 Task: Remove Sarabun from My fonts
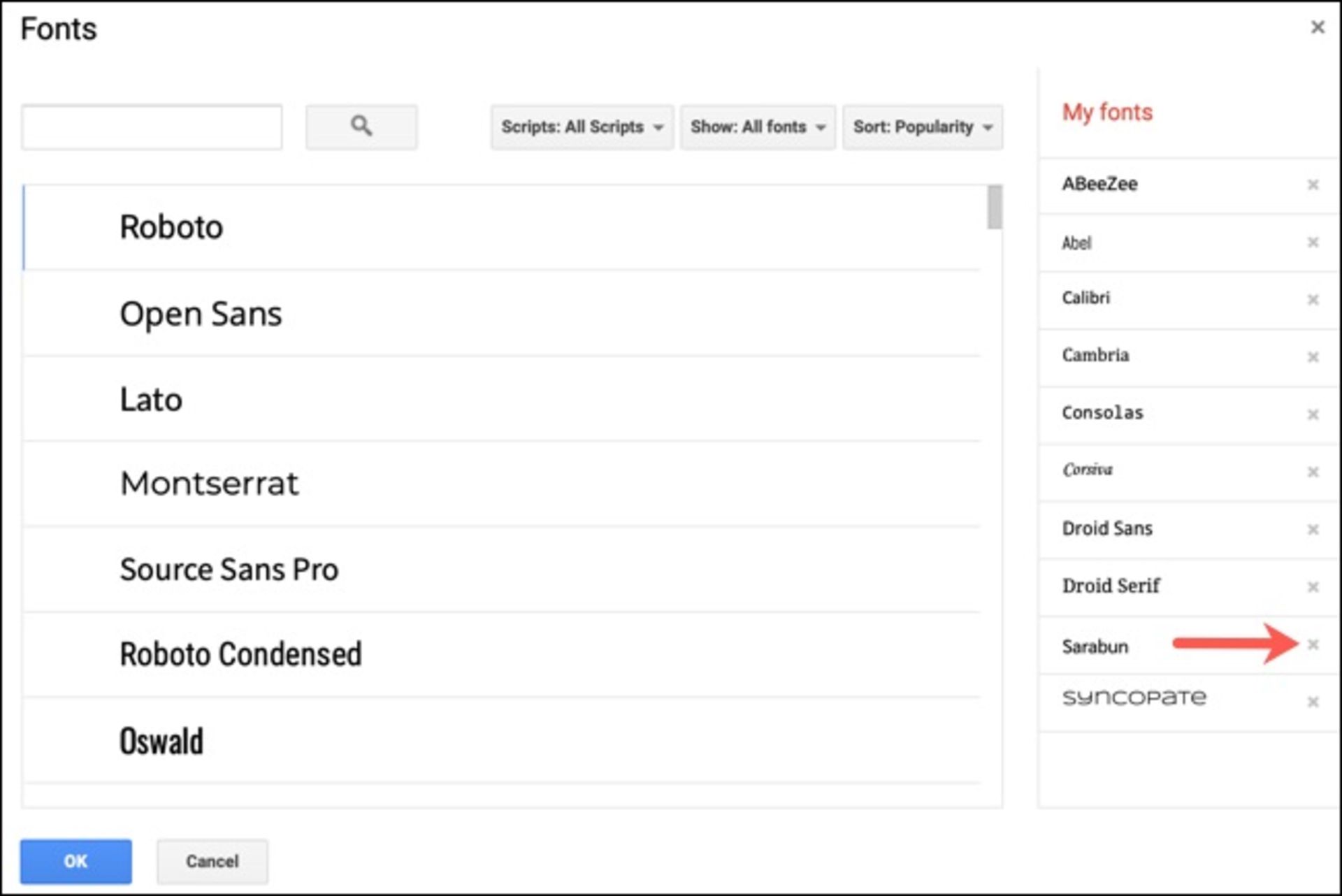pyautogui.click(x=1313, y=644)
